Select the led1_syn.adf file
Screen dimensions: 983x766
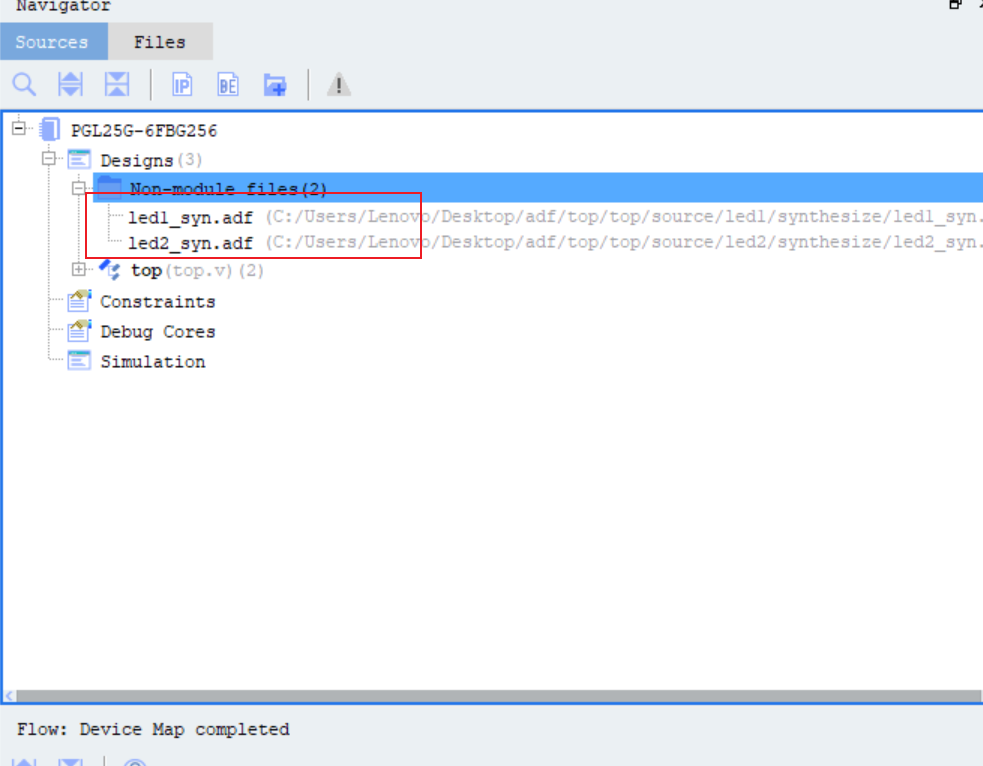(191, 218)
